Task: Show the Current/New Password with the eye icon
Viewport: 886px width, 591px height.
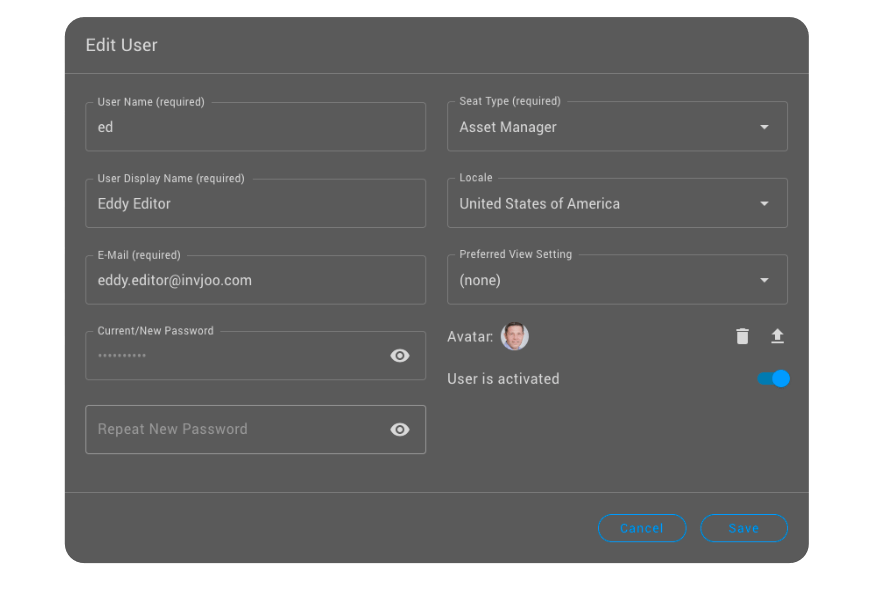Action: tap(400, 355)
